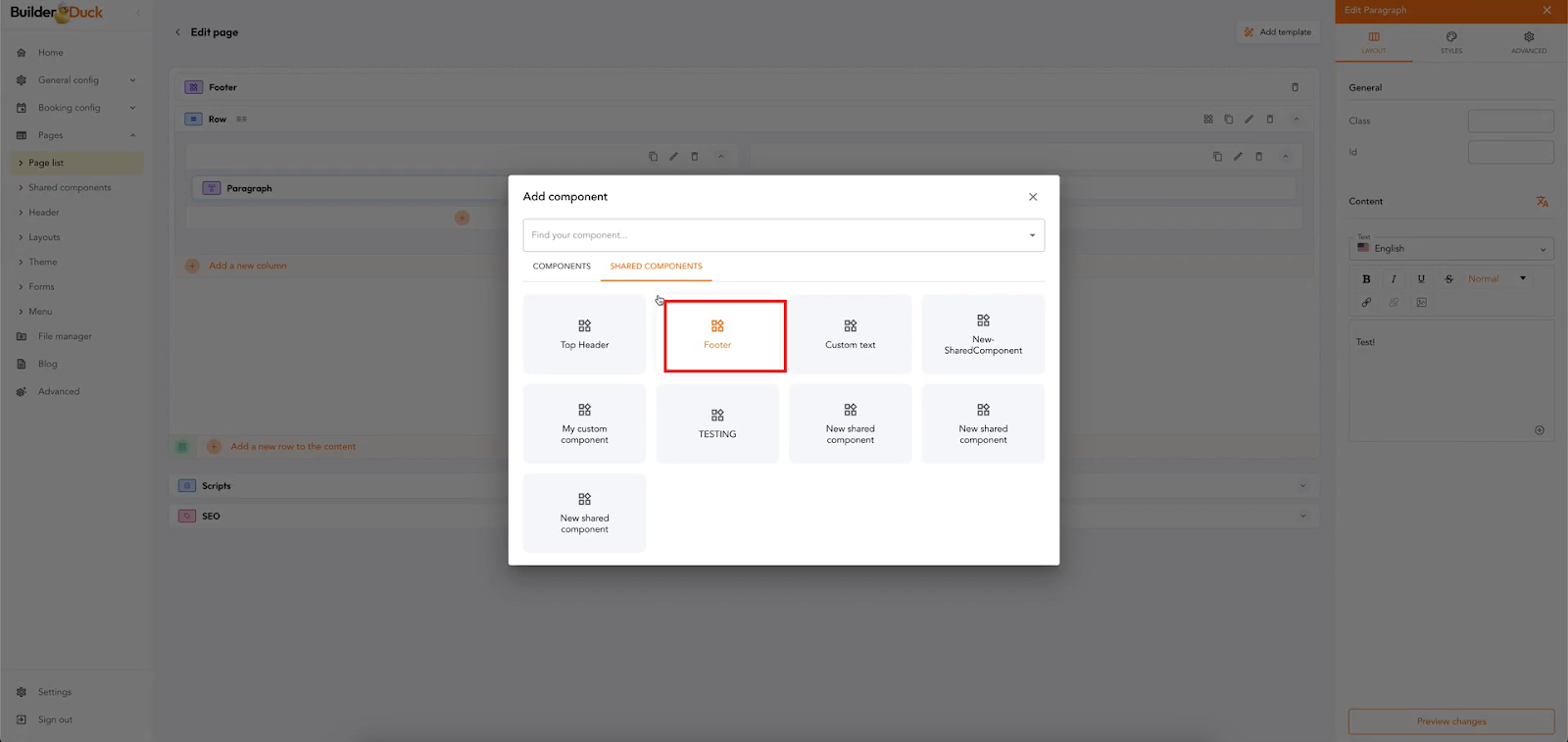Insert a link in the paragraph editor
Screen dimensions: 1568x742
pyautogui.click(x=1366, y=303)
